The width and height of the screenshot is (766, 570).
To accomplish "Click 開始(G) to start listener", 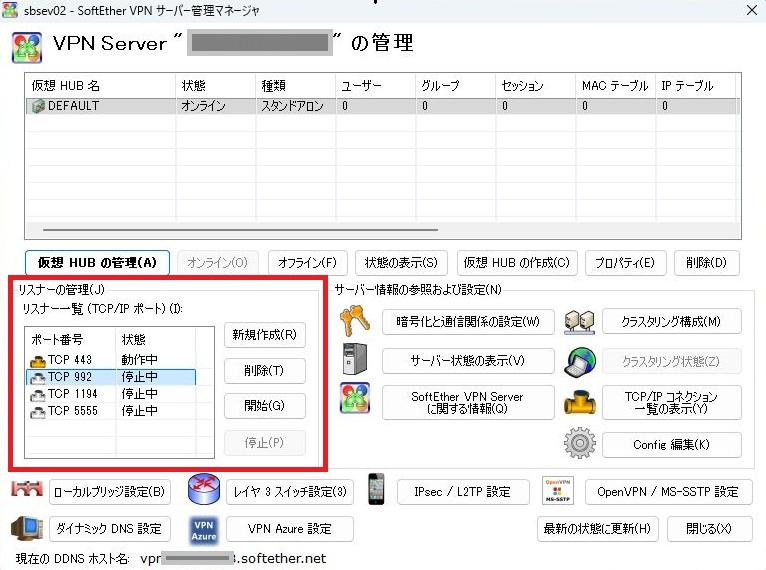I will (265, 405).
